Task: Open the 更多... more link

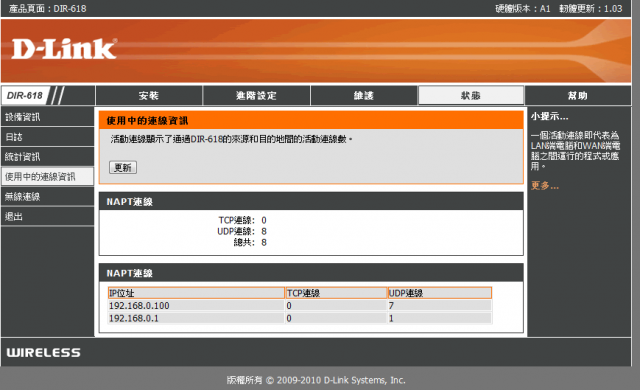Action: 545,186
